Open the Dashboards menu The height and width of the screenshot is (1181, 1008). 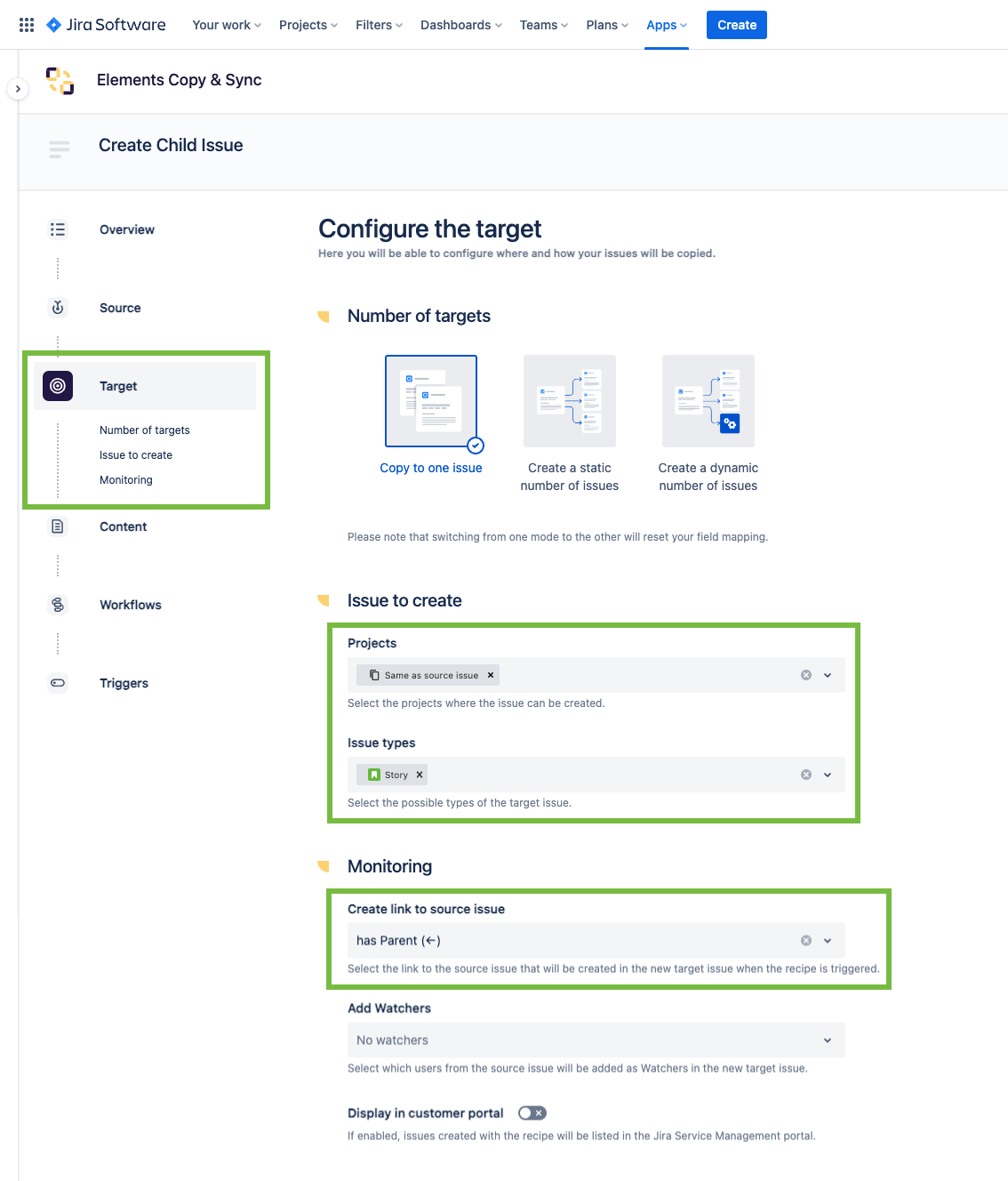coord(460,25)
